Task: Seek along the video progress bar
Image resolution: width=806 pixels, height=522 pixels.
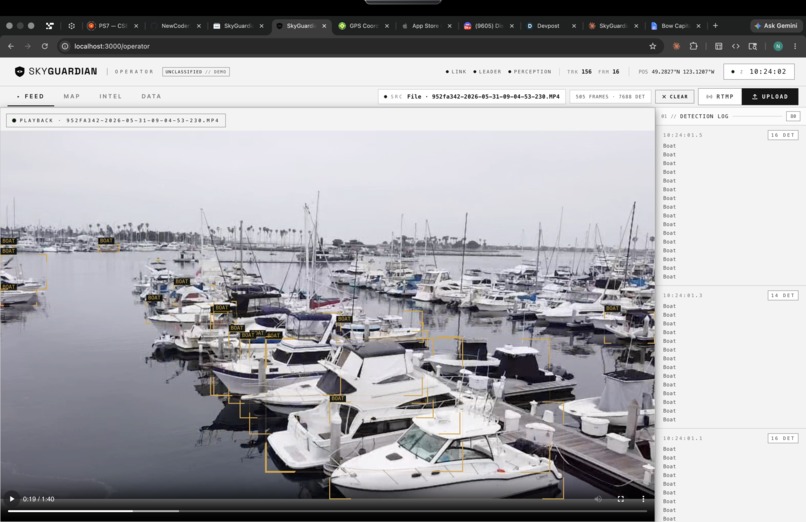Action: 327,511
